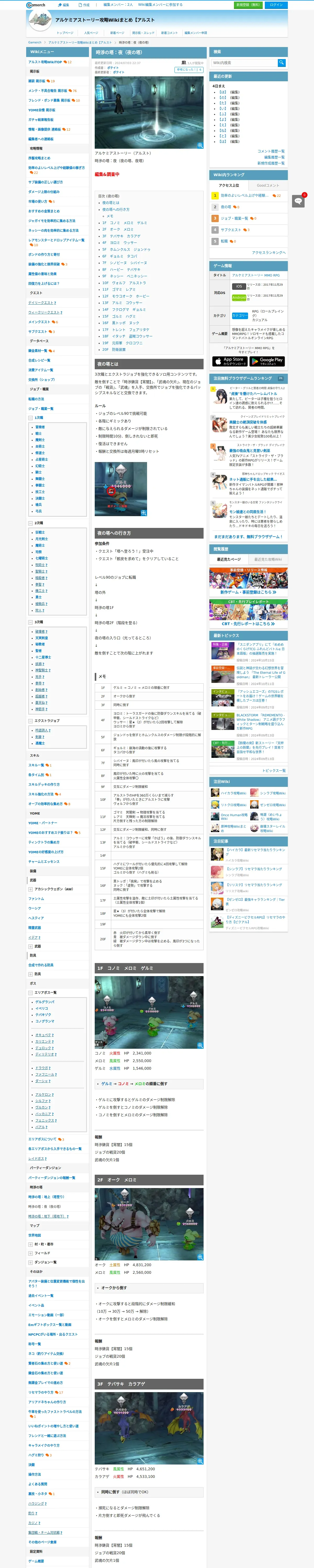
Task: Open the 掲示板・スレッド nav item
Action: click(x=143, y=33)
